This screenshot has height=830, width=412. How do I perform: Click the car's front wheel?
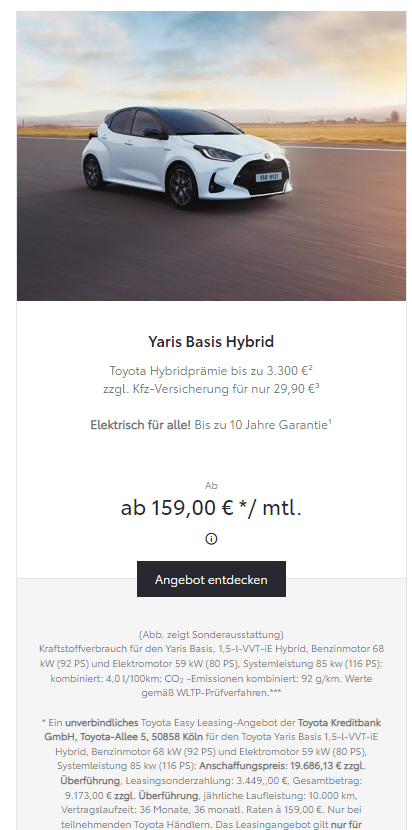183,187
